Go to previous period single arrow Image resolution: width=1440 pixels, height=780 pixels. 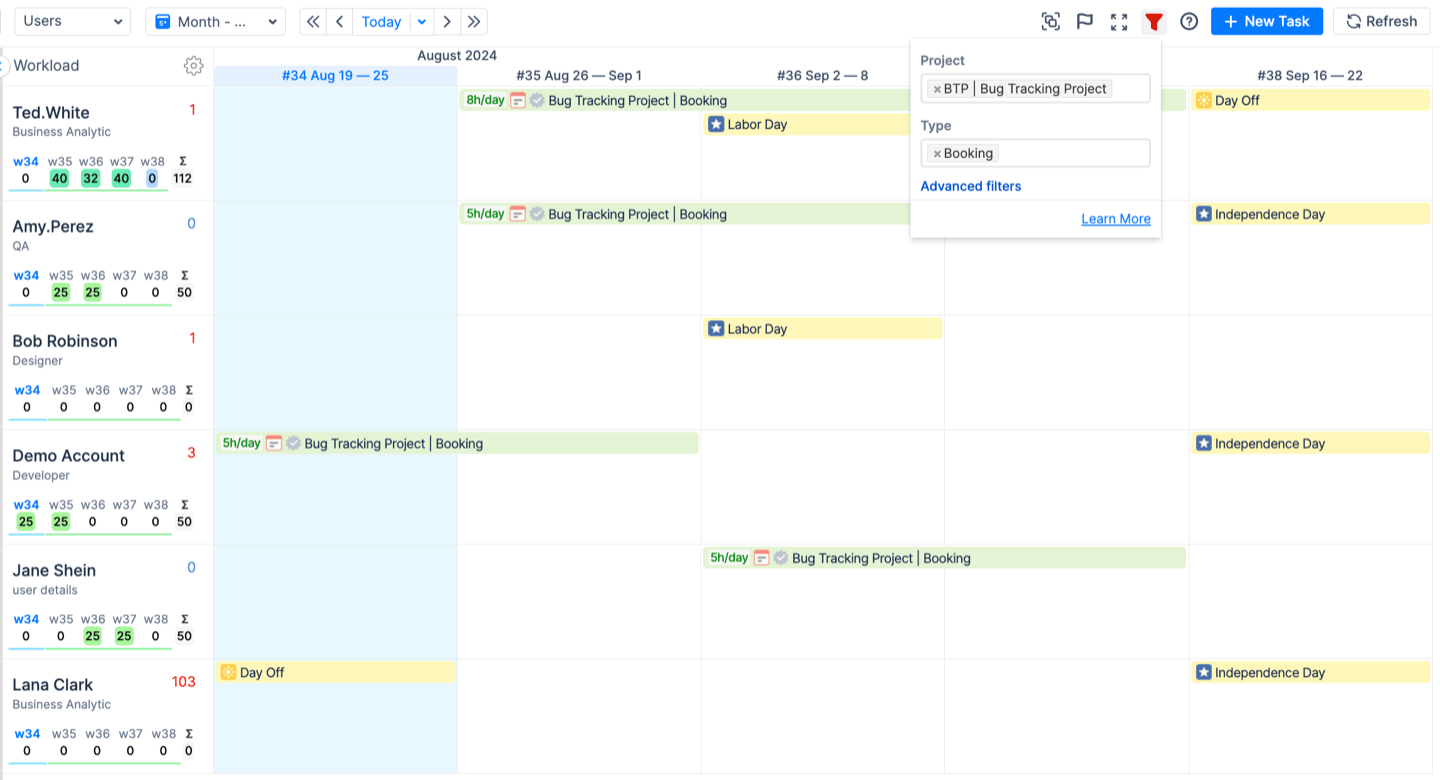(x=340, y=22)
